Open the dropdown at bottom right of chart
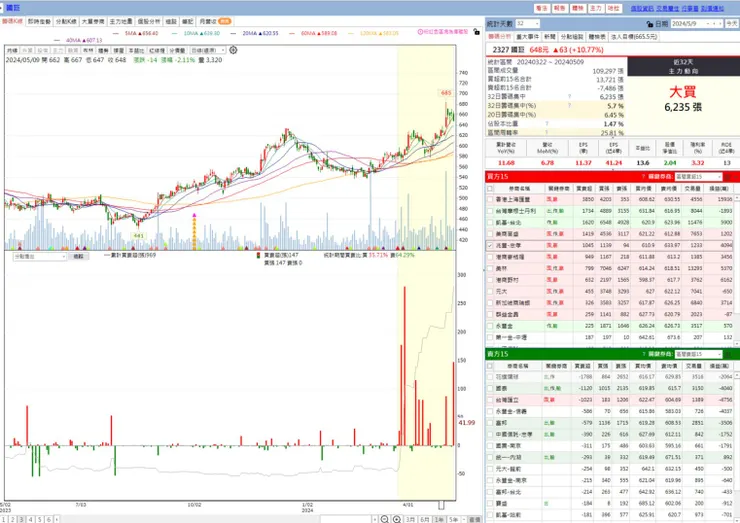 (x=464, y=519)
